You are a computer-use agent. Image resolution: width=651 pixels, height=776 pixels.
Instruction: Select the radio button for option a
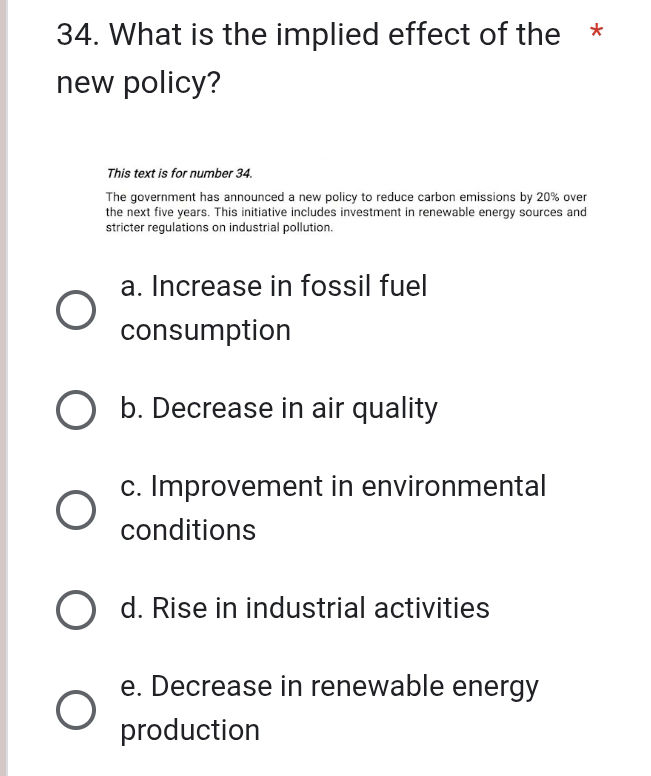pyautogui.click(x=76, y=310)
